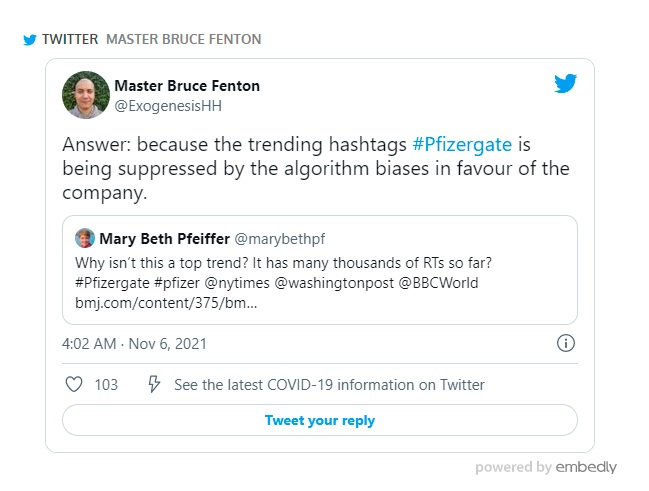Click the main tweet text body
This screenshot has height=491, width=649.
(x=300, y=167)
